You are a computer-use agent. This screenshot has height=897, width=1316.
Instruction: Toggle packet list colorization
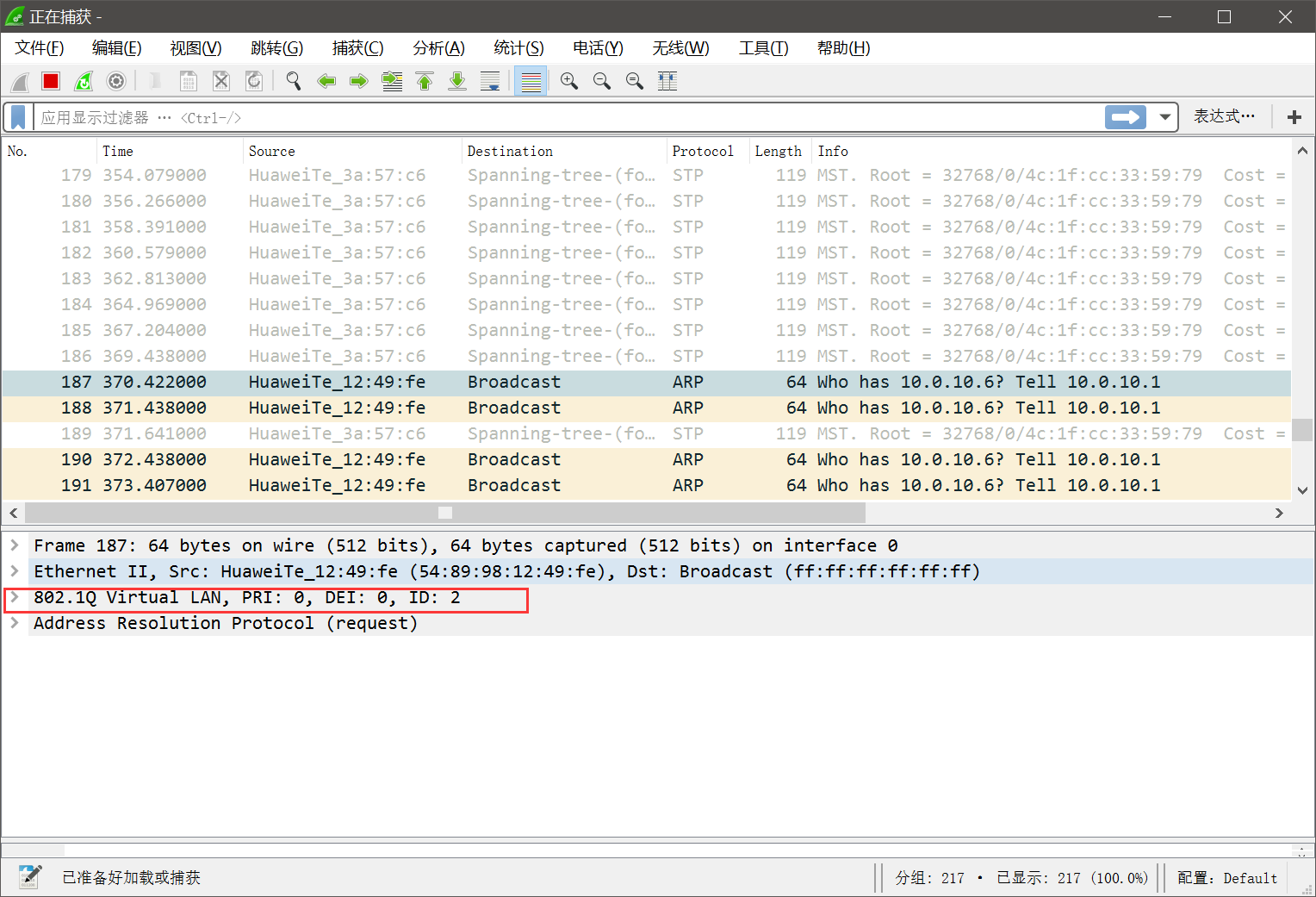(x=531, y=82)
